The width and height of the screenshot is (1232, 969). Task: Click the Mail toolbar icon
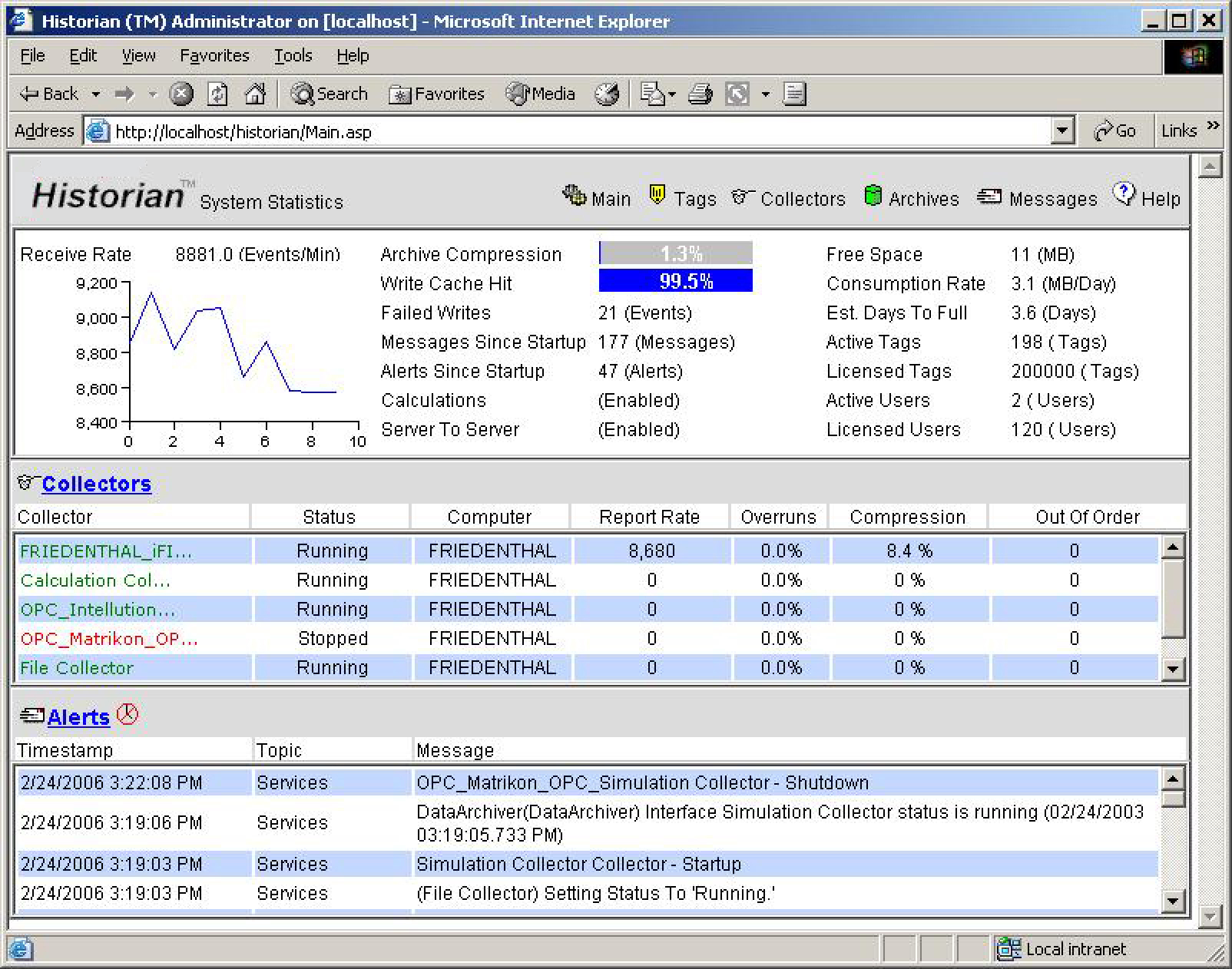coord(652,94)
